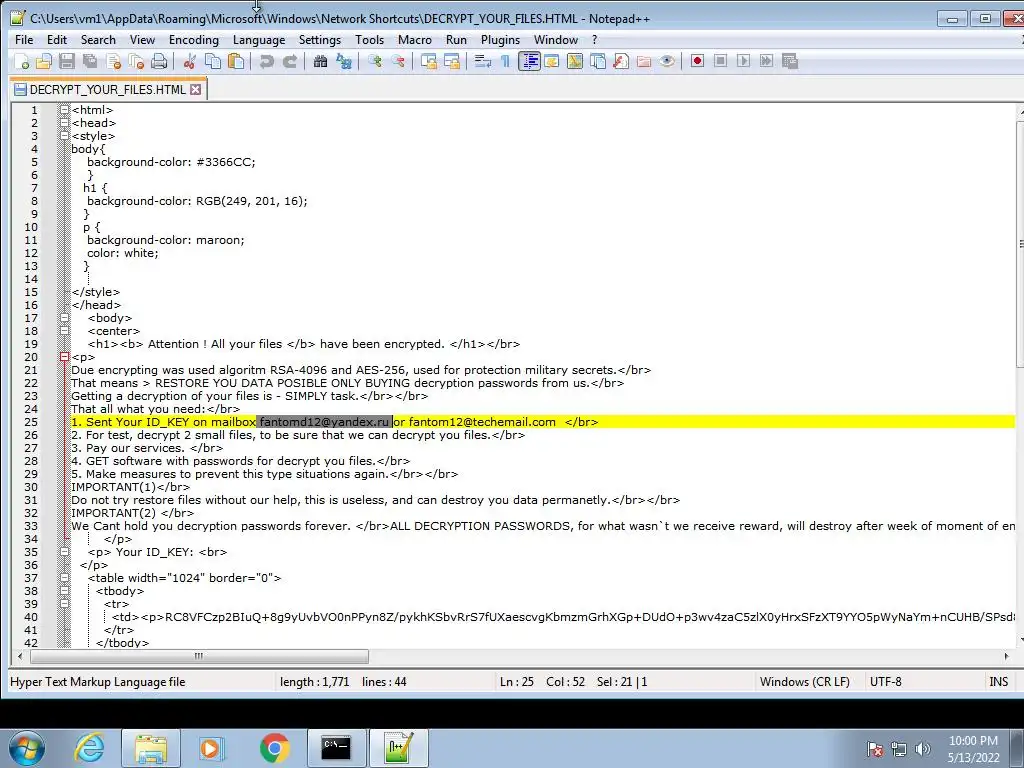Click the Paste clipboard icon
Image resolution: width=1024 pixels, height=768 pixels.
[x=236, y=61]
